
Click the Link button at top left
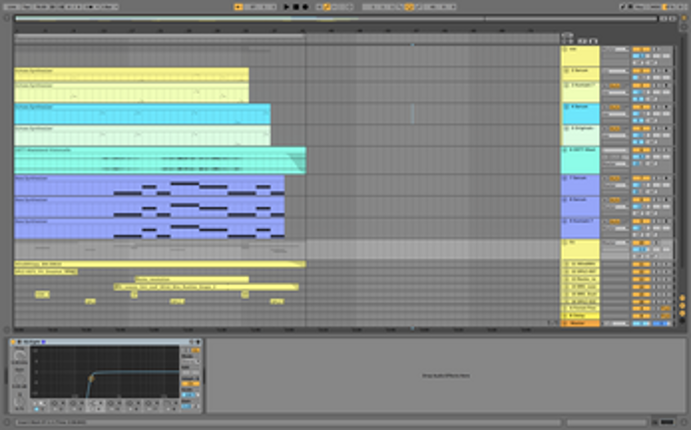(x=11, y=7)
